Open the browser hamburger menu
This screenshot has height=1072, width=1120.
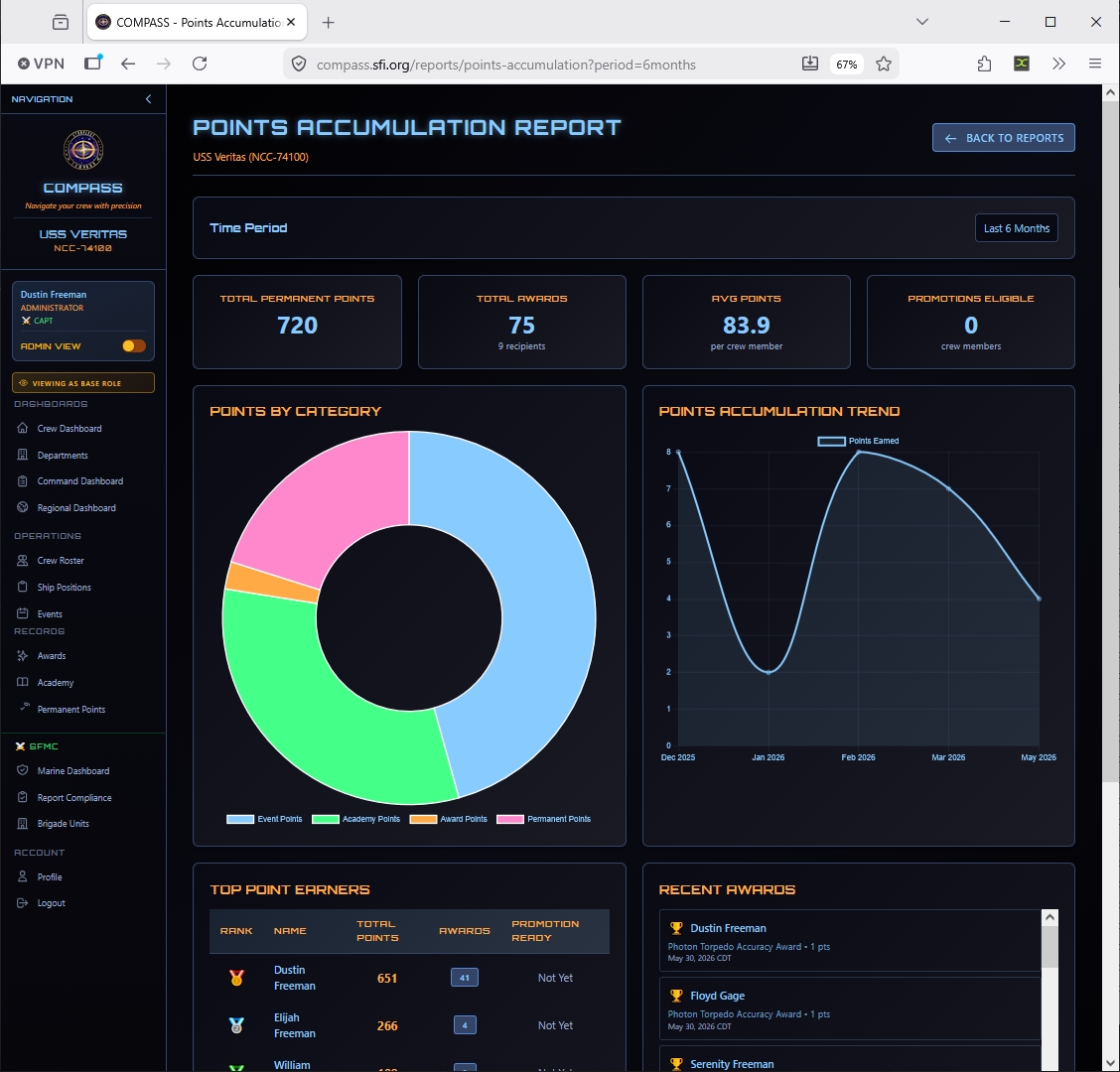(1095, 65)
